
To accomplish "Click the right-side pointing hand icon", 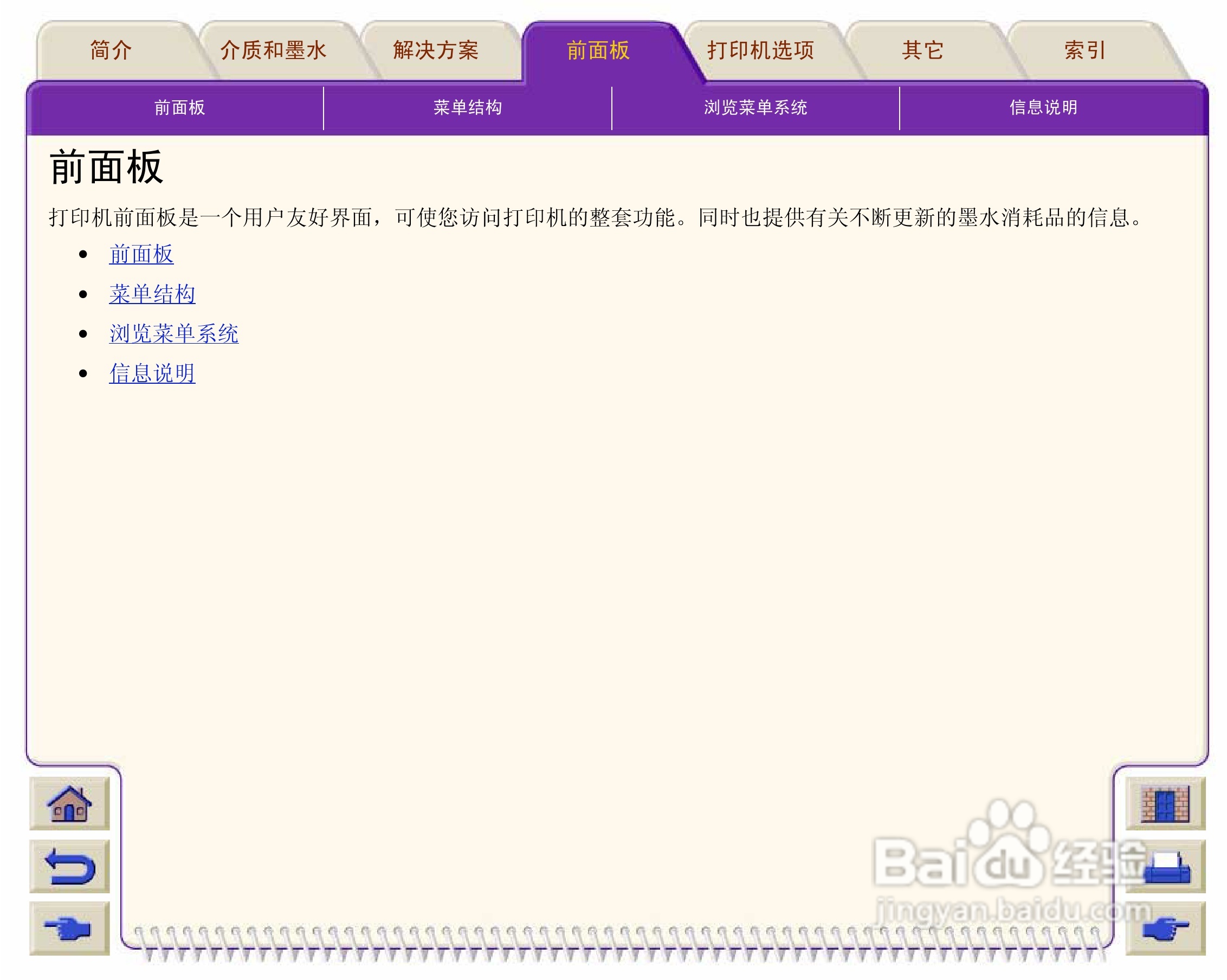I will tap(1164, 928).
